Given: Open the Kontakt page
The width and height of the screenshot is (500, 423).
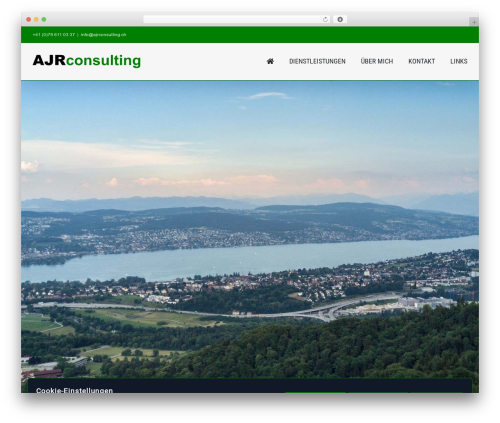Looking at the screenshot, I should tap(421, 61).
